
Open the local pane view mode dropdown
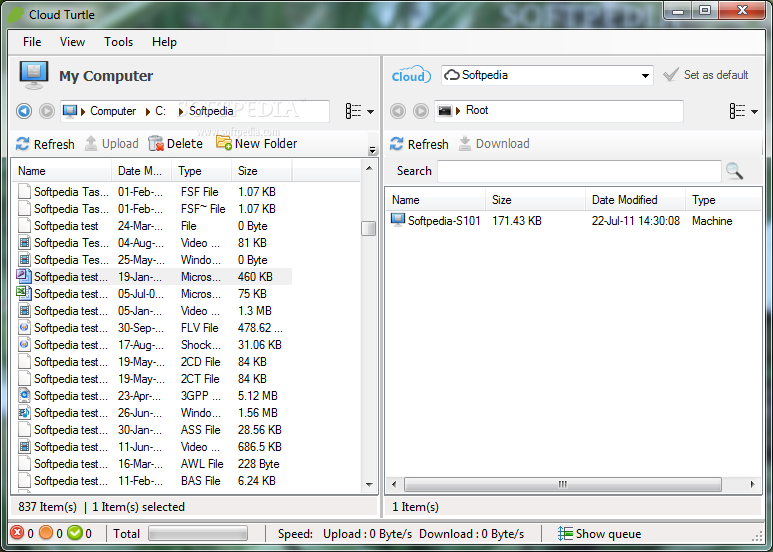pos(371,111)
